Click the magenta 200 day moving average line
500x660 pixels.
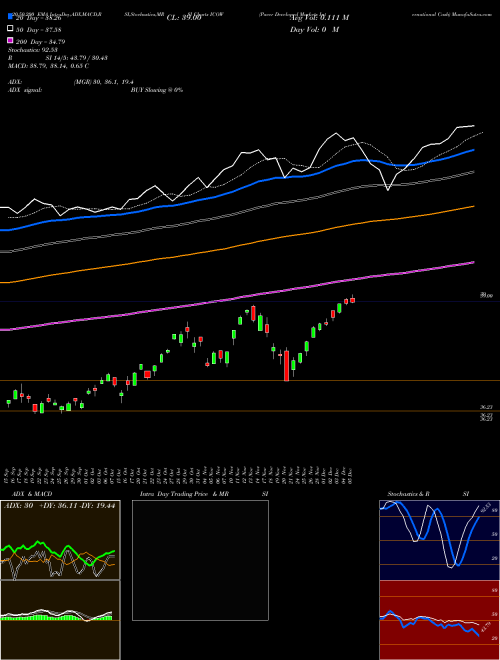(x=237, y=297)
